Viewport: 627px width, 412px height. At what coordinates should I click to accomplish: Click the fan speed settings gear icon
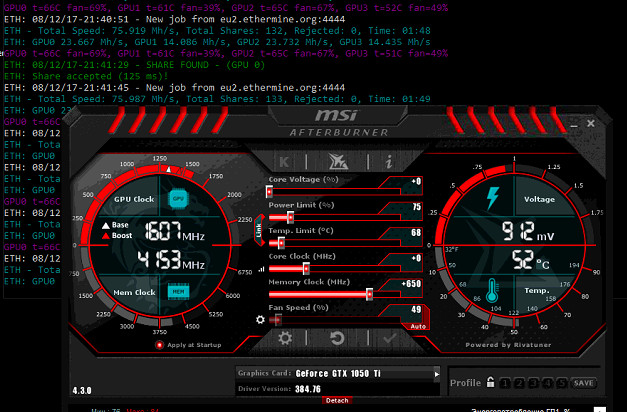(x=260, y=320)
